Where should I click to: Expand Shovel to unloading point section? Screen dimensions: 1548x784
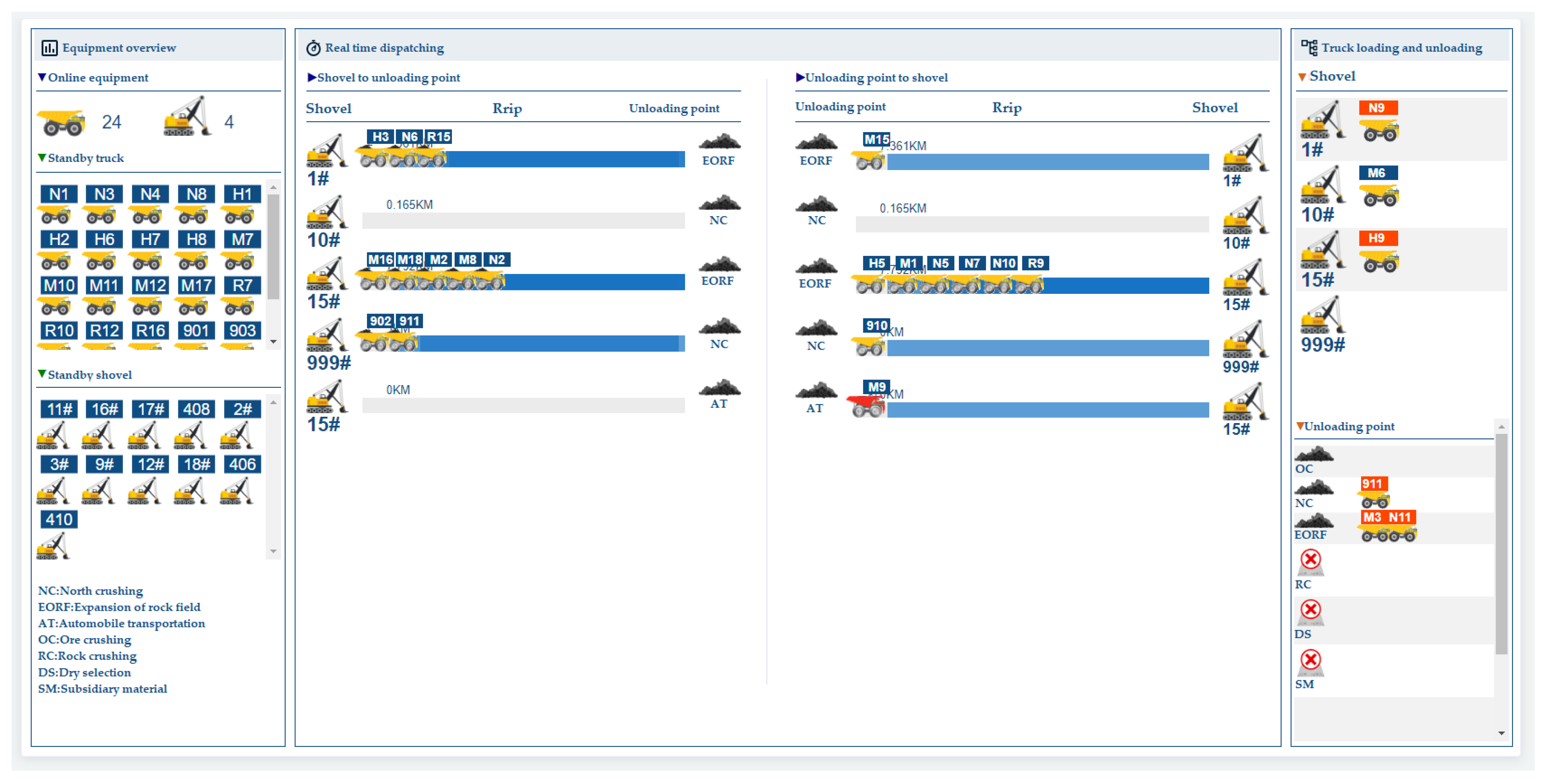pos(311,77)
